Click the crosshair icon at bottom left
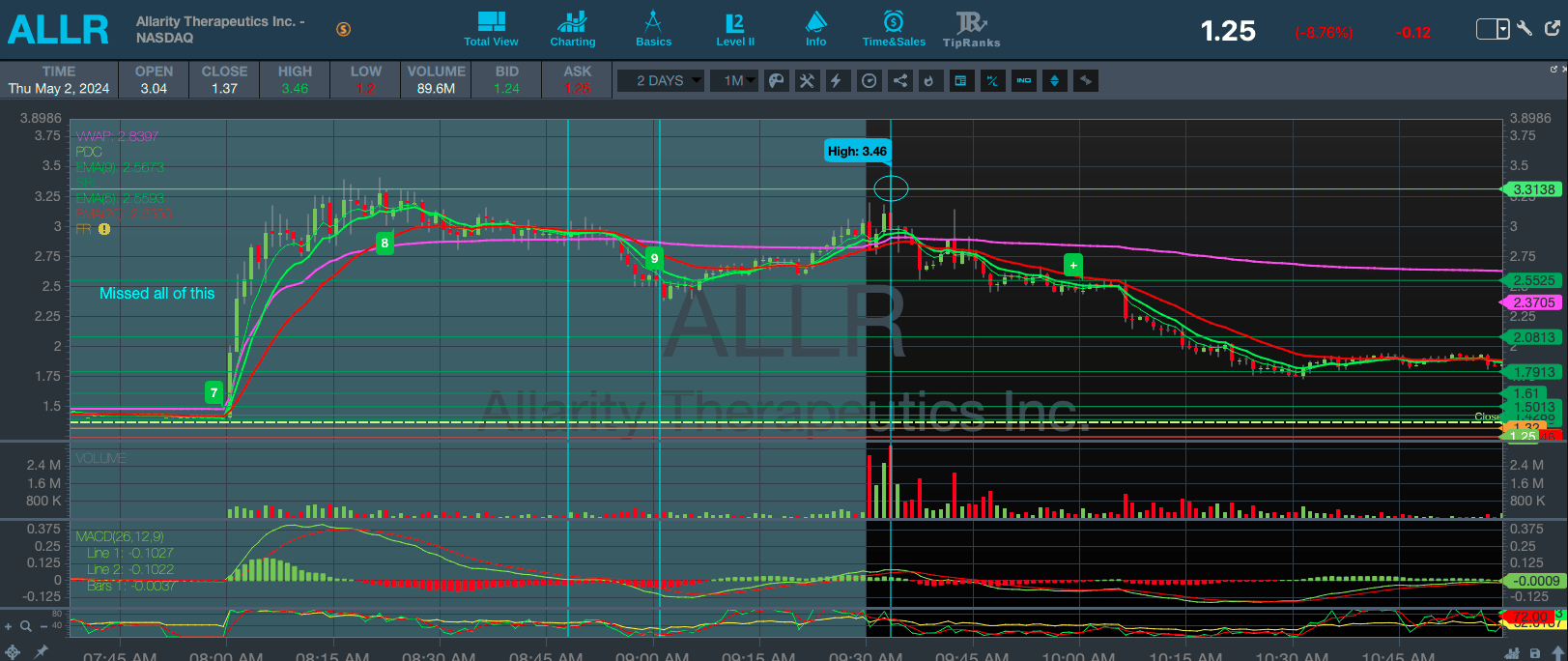This screenshot has width=1568, height=661. (13, 652)
